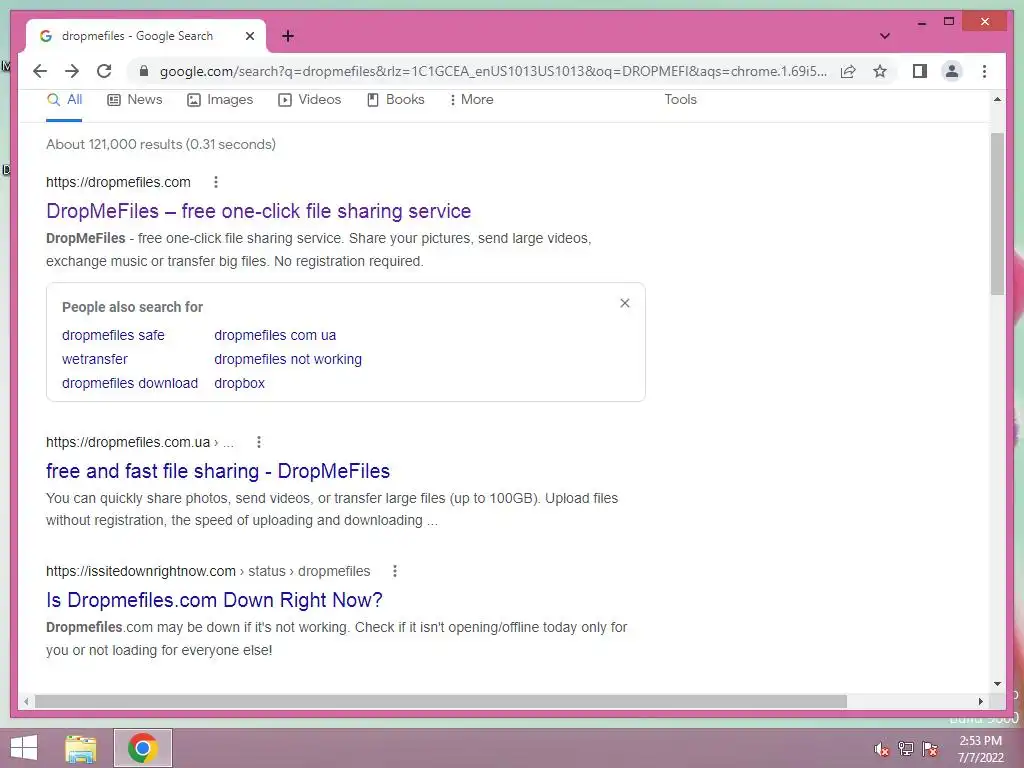
Task: Open a new tab with the plus button
Action: pyautogui.click(x=288, y=36)
